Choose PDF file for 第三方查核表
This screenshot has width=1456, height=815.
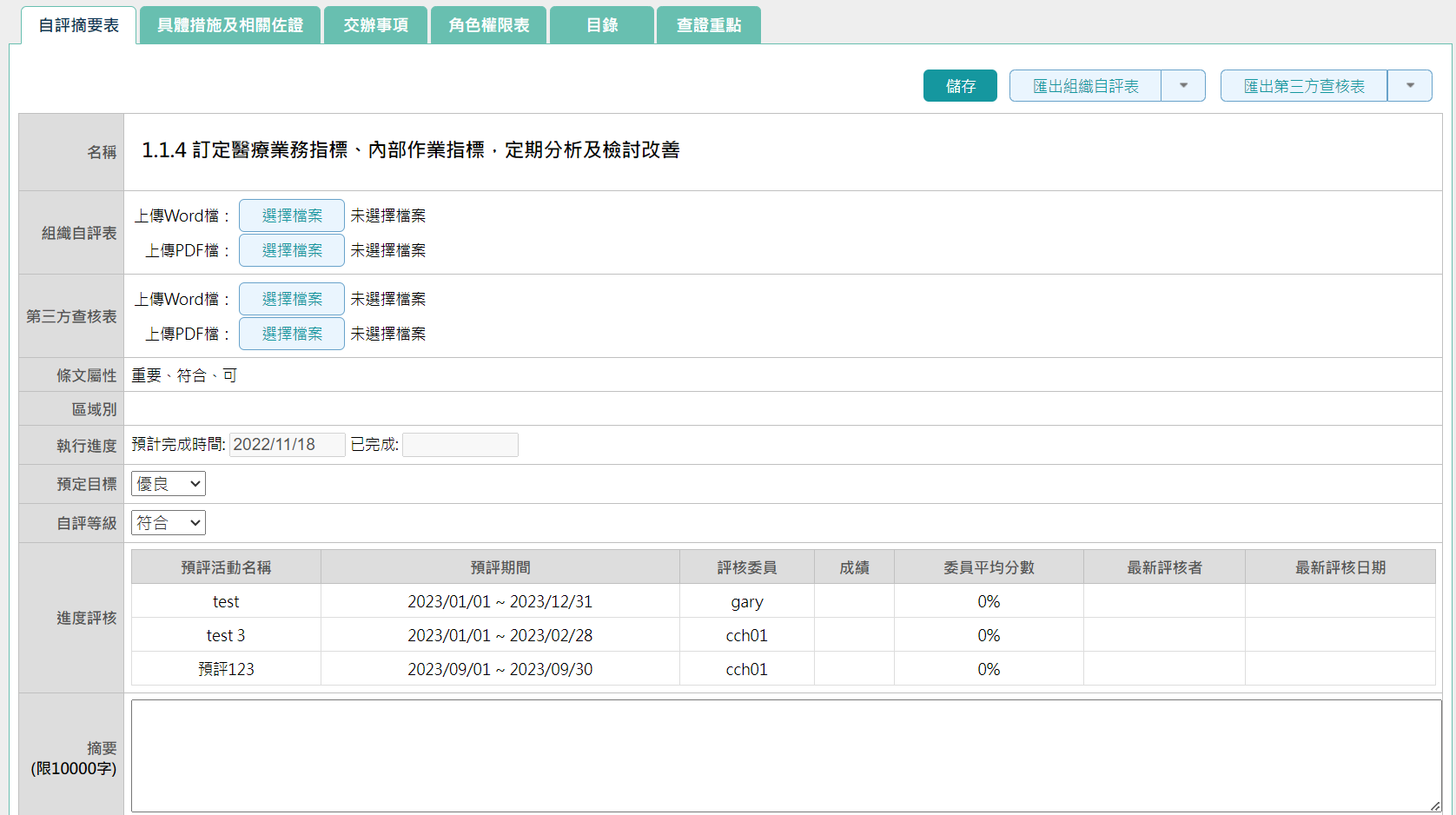(x=292, y=334)
